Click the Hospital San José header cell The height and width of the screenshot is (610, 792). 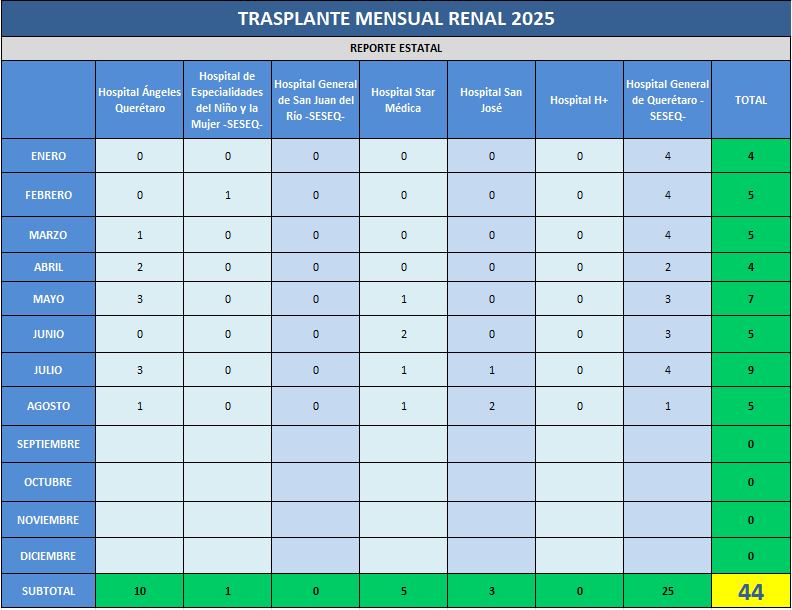click(491, 100)
